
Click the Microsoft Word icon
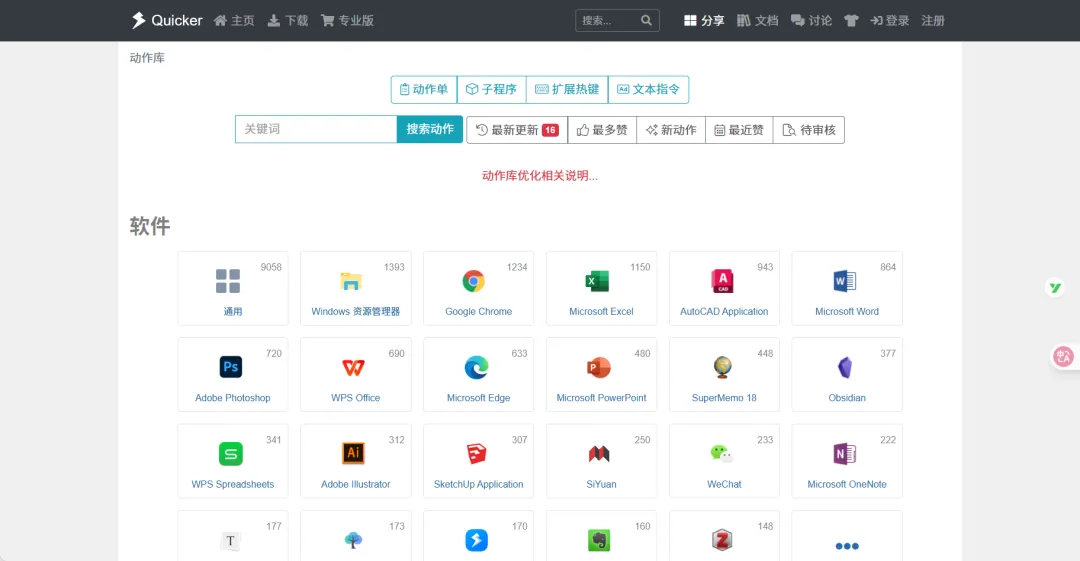845,281
